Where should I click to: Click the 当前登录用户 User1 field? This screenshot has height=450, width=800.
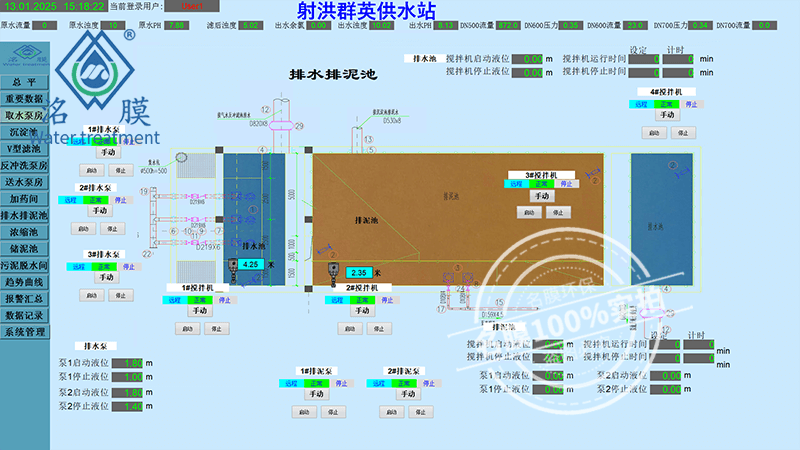click(191, 6)
